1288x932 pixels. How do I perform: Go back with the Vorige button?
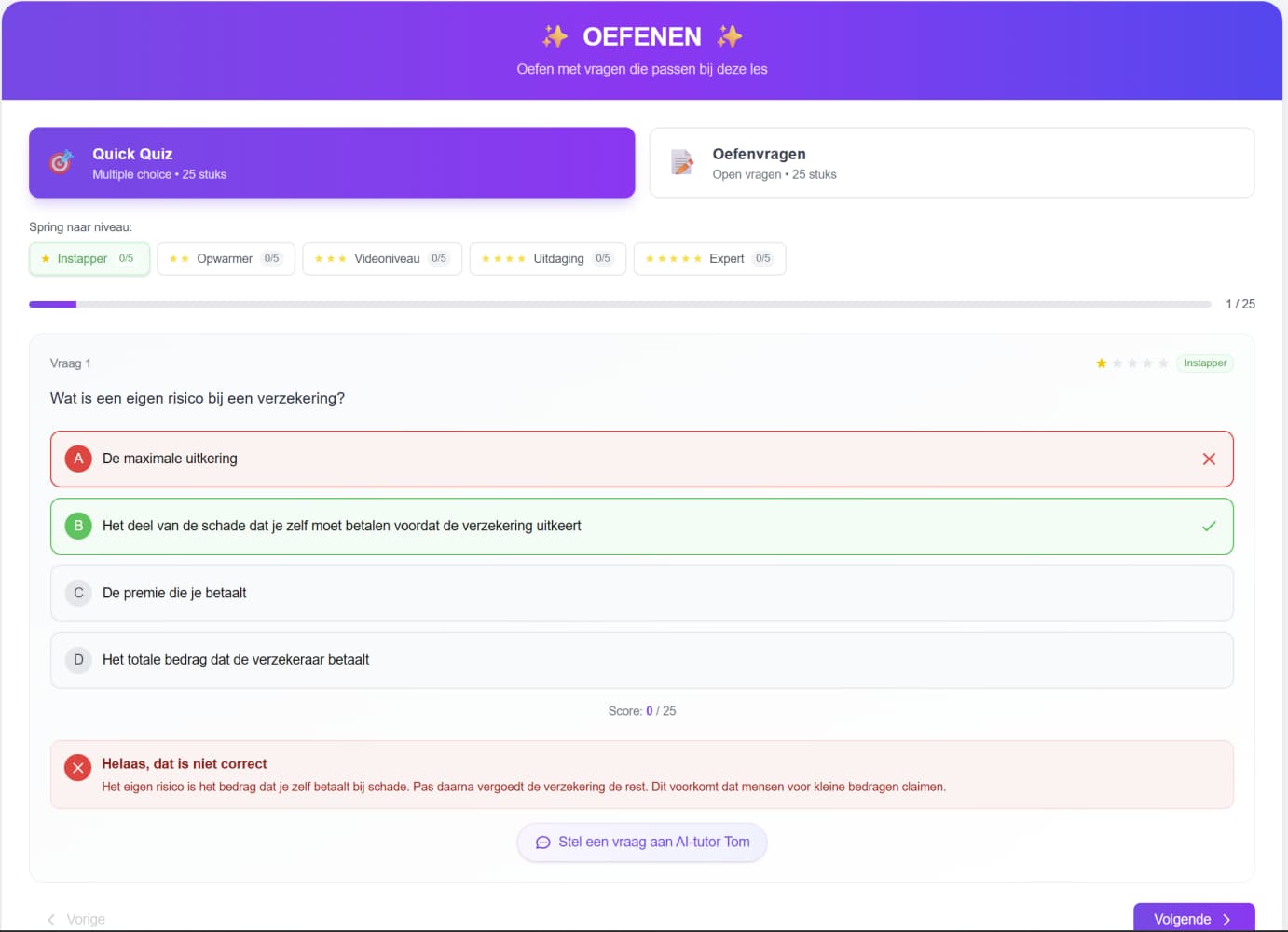(x=76, y=919)
